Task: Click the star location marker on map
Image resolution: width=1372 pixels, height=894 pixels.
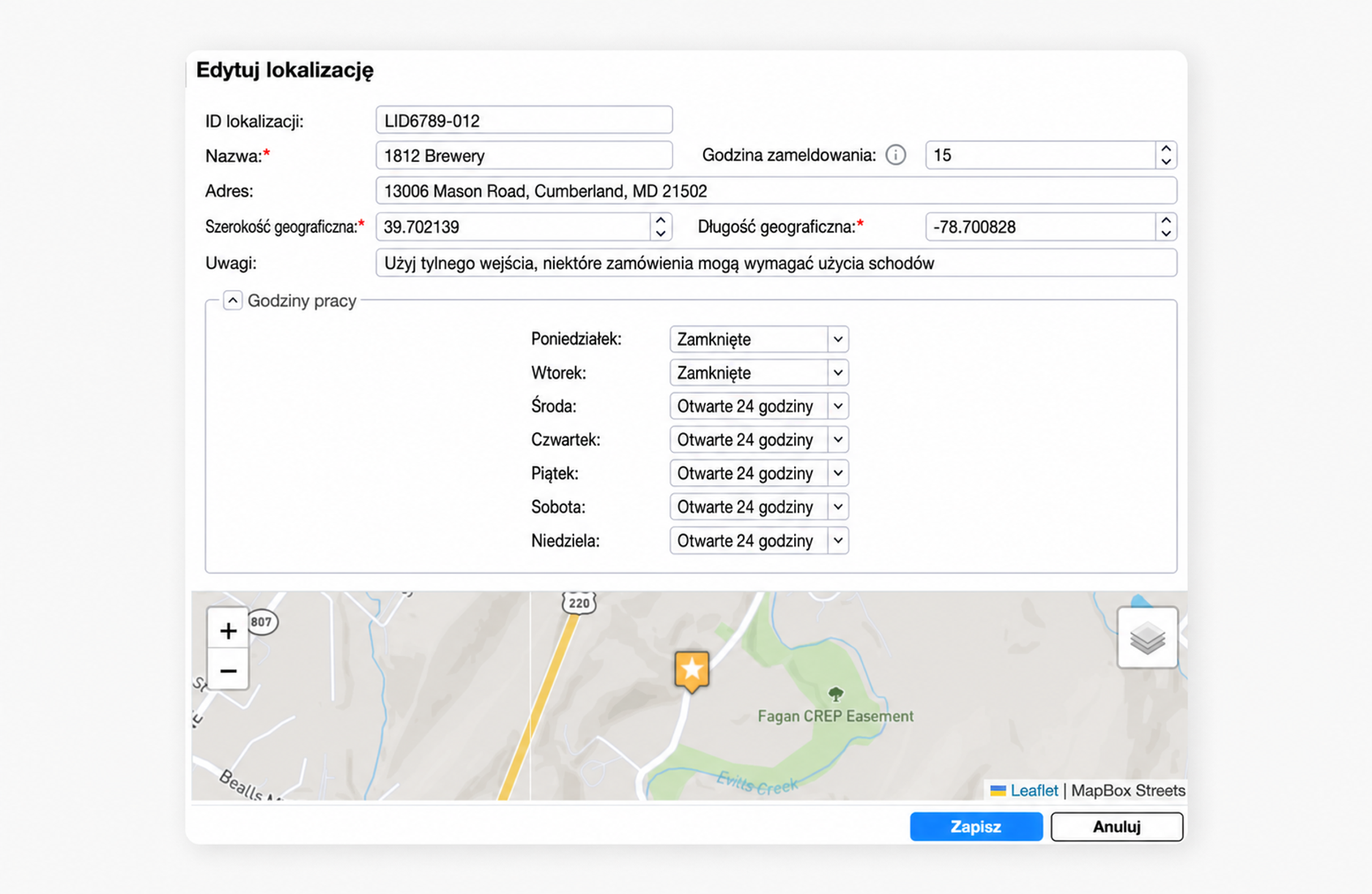Action: click(691, 671)
